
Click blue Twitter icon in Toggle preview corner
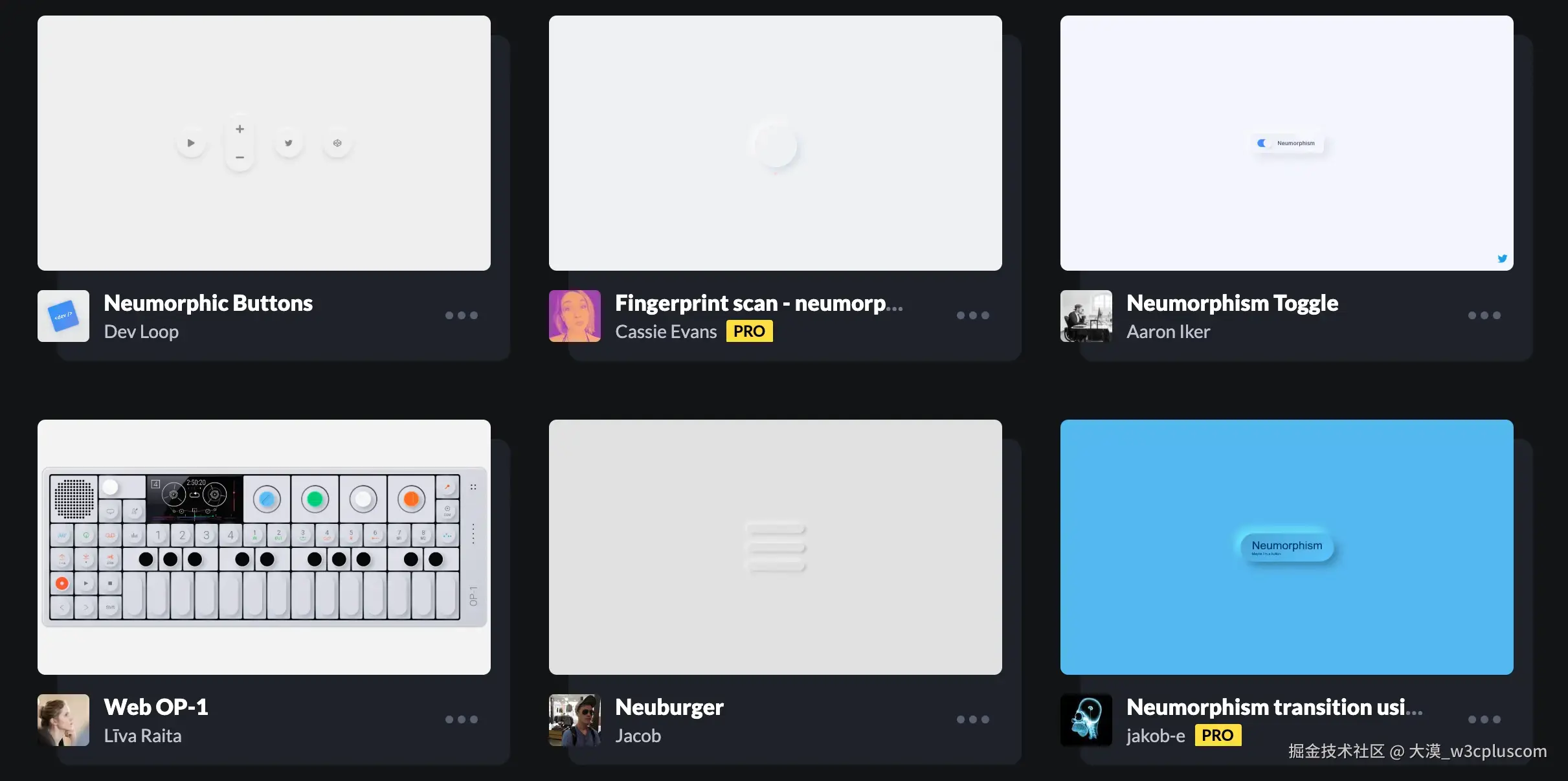pos(1502,258)
